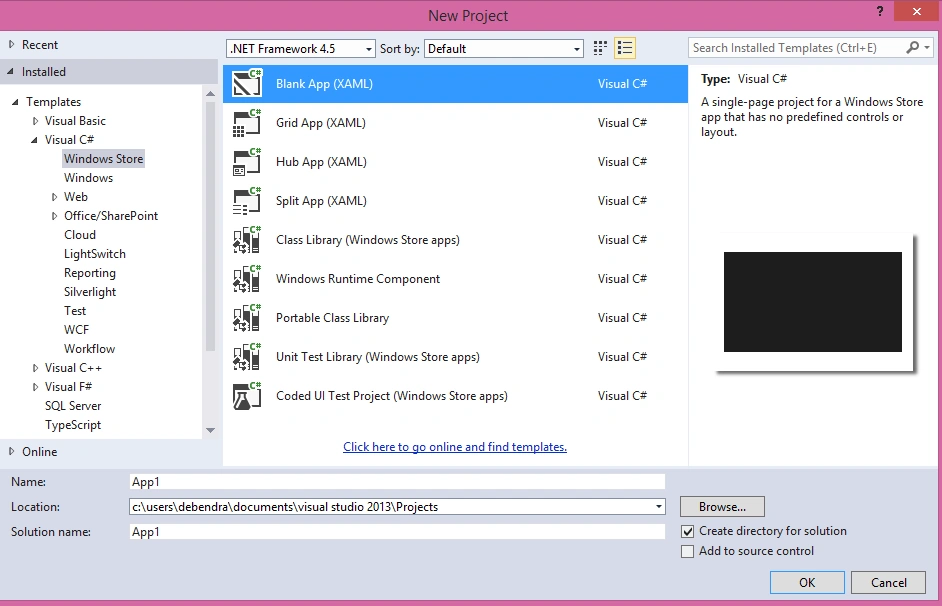The height and width of the screenshot is (606, 942).
Task: Click the blank app preview thumbnail
Action: click(812, 302)
